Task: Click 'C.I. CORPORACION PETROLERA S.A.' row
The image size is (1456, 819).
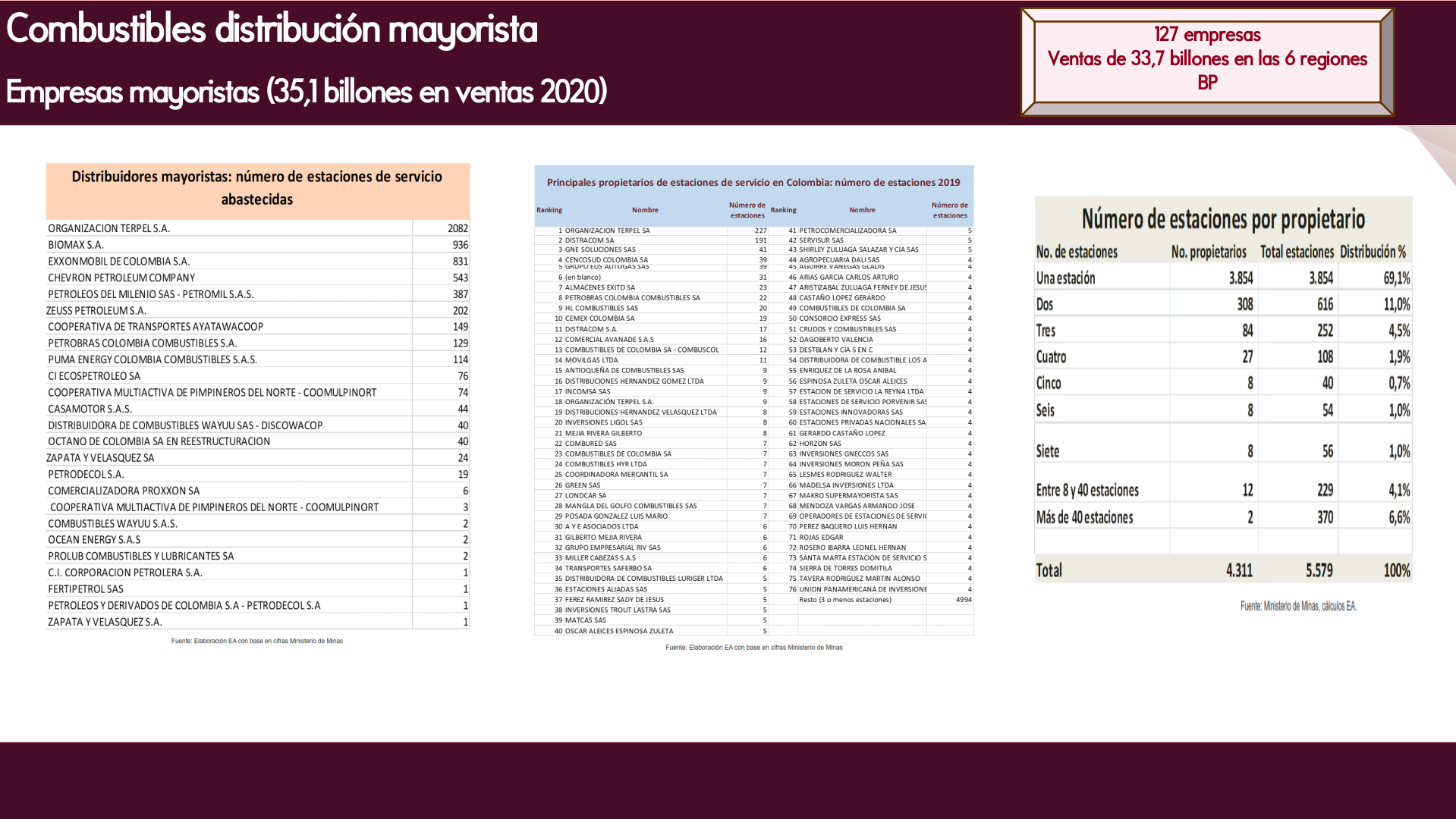Action: (x=258, y=573)
